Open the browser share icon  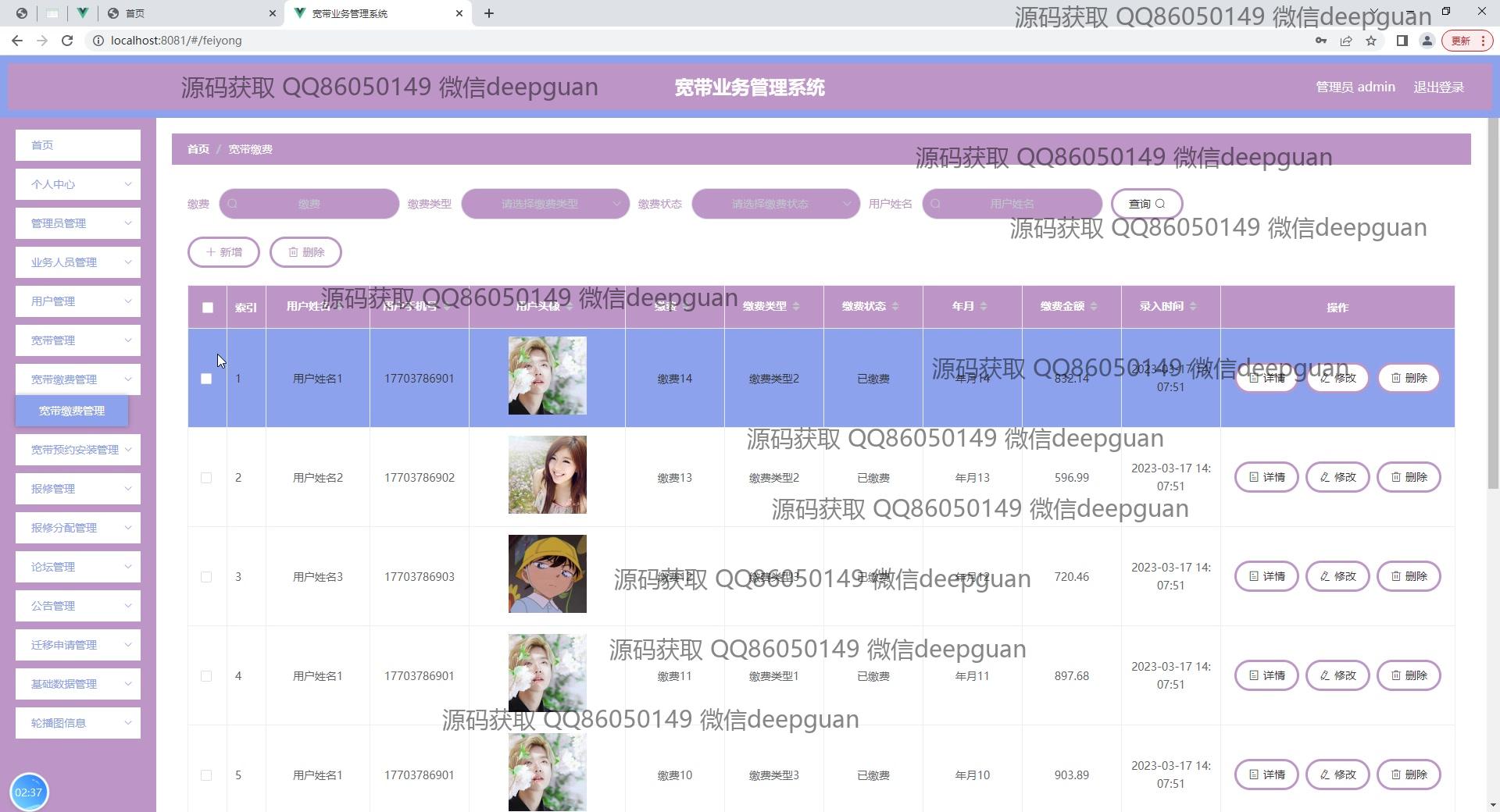pyautogui.click(x=1346, y=41)
